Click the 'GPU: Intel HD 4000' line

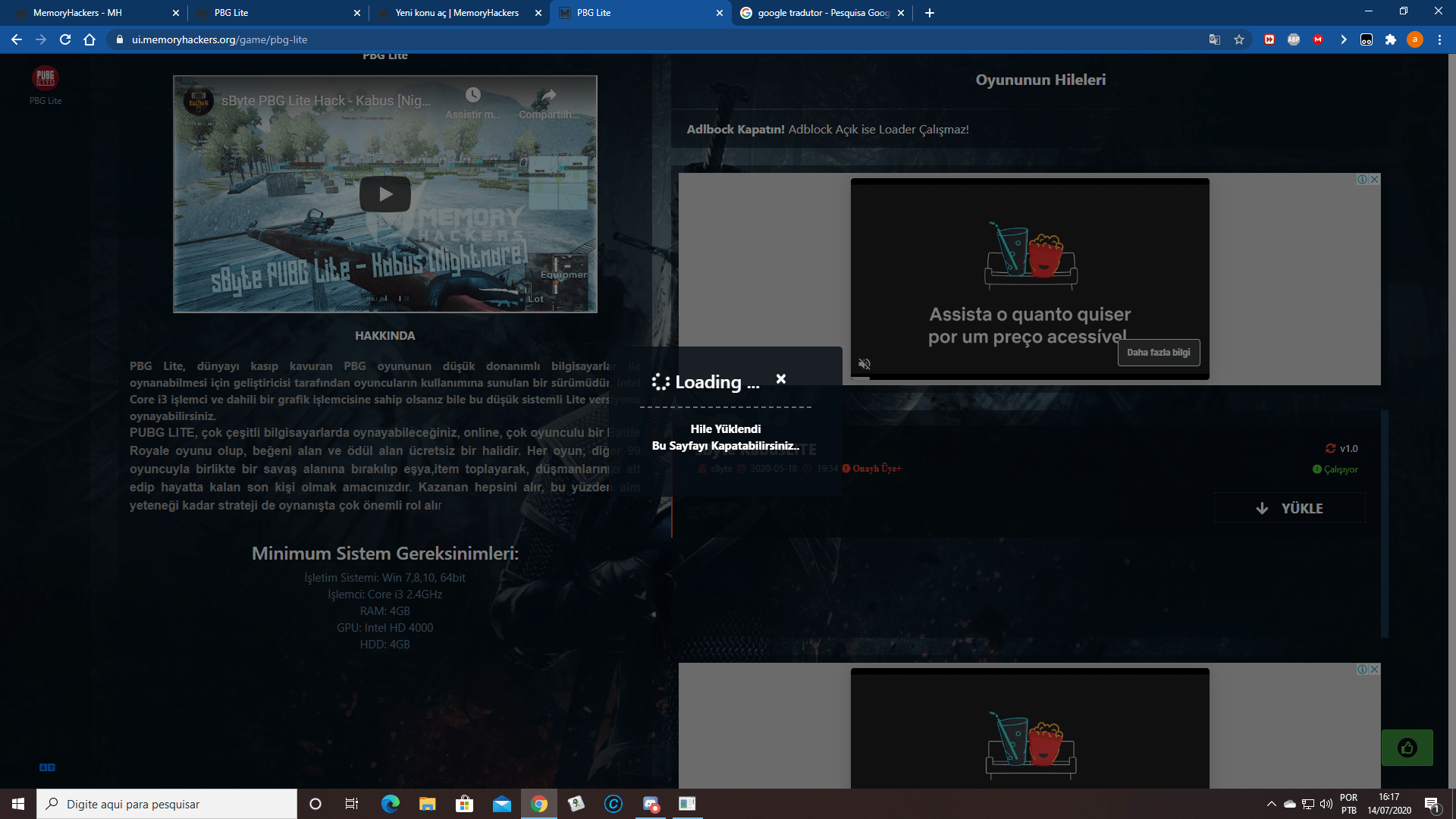pos(385,628)
